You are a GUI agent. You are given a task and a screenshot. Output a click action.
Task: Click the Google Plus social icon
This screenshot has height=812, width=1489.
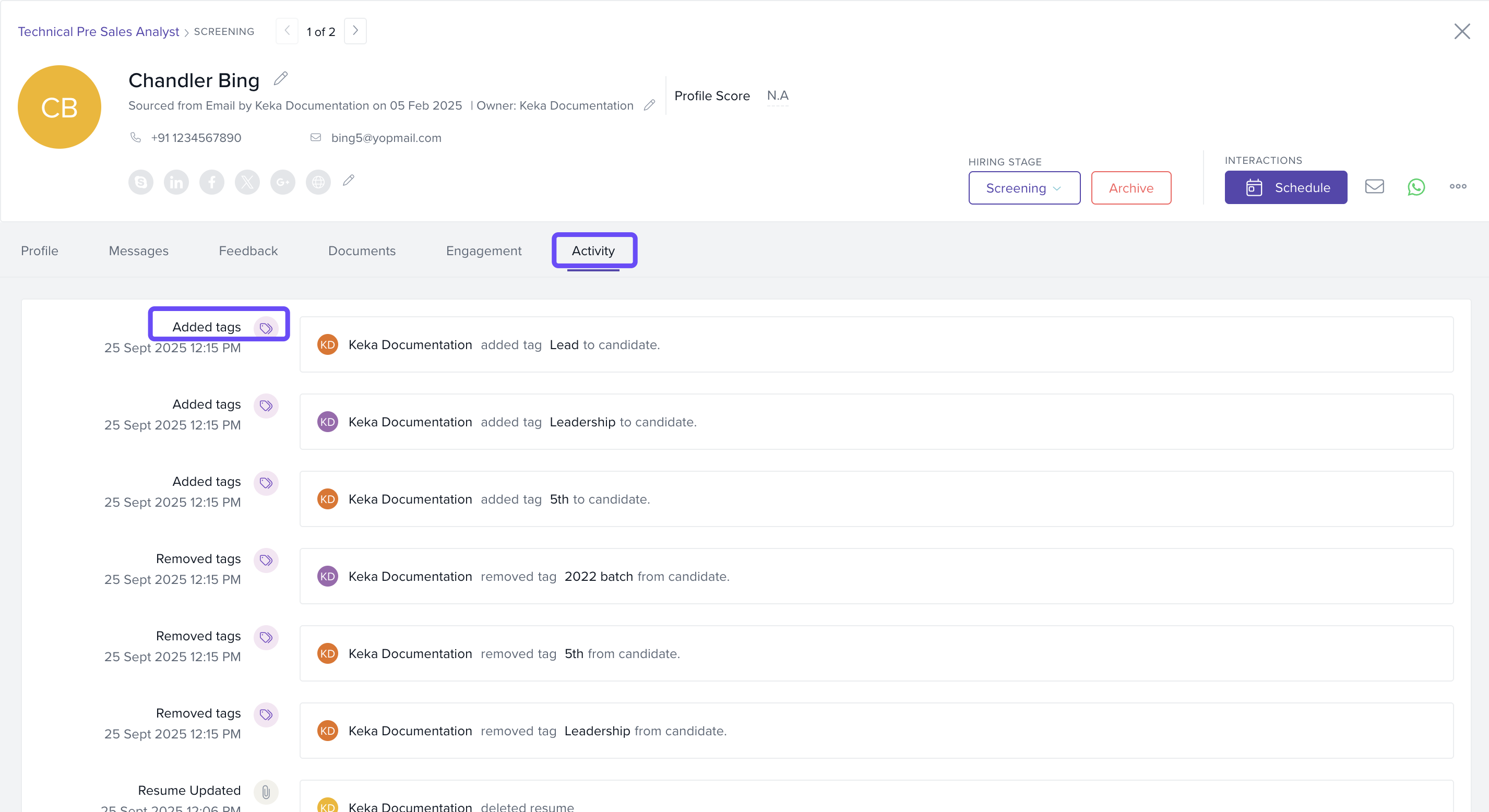coord(283,182)
